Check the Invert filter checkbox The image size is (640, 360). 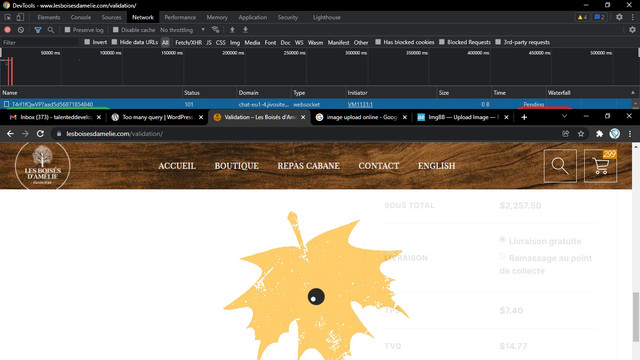coord(87,42)
